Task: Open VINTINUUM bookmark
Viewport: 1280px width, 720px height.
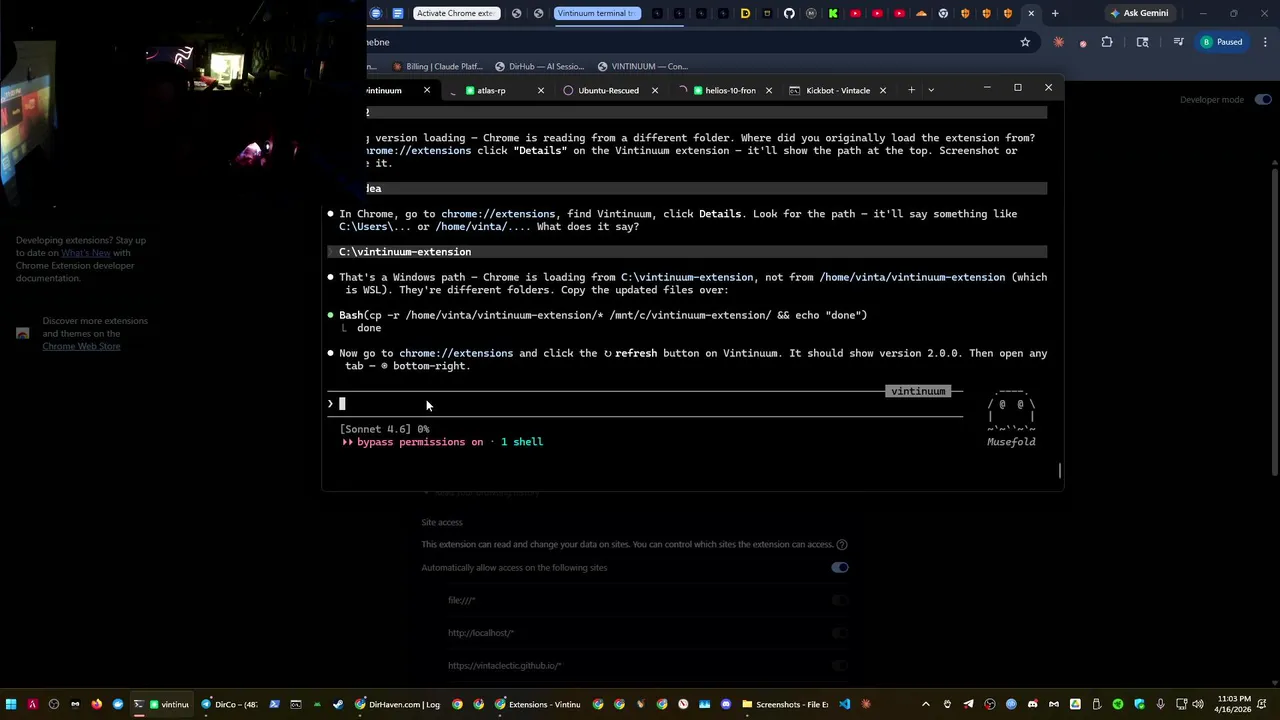Action: (642, 66)
